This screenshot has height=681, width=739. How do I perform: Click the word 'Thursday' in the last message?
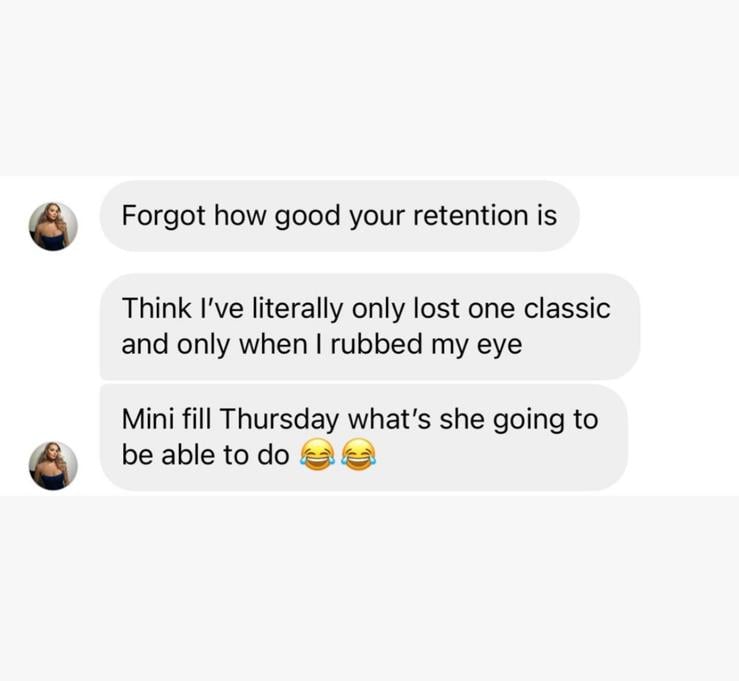click(x=279, y=420)
